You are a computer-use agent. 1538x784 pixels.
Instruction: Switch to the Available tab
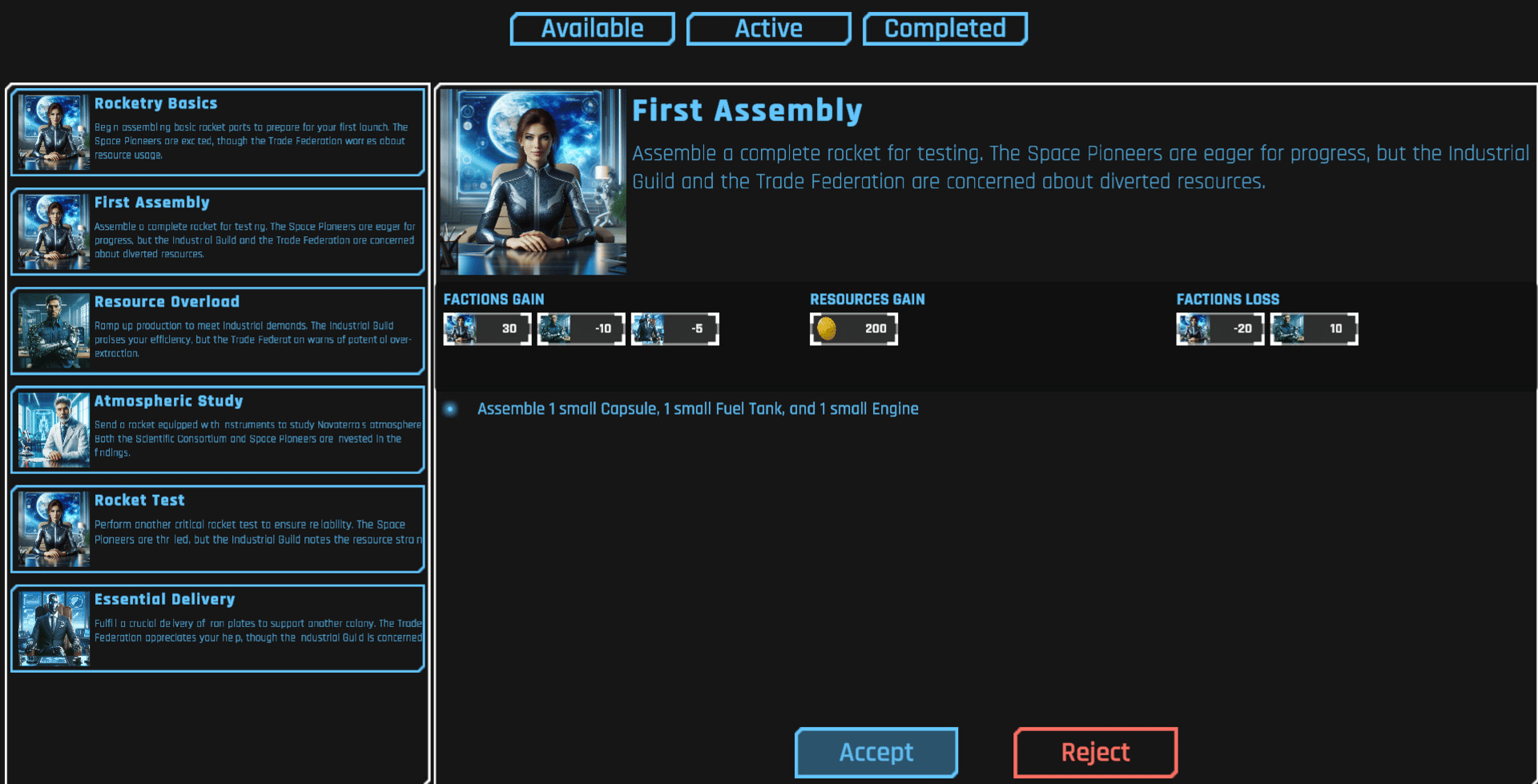pos(592,29)
